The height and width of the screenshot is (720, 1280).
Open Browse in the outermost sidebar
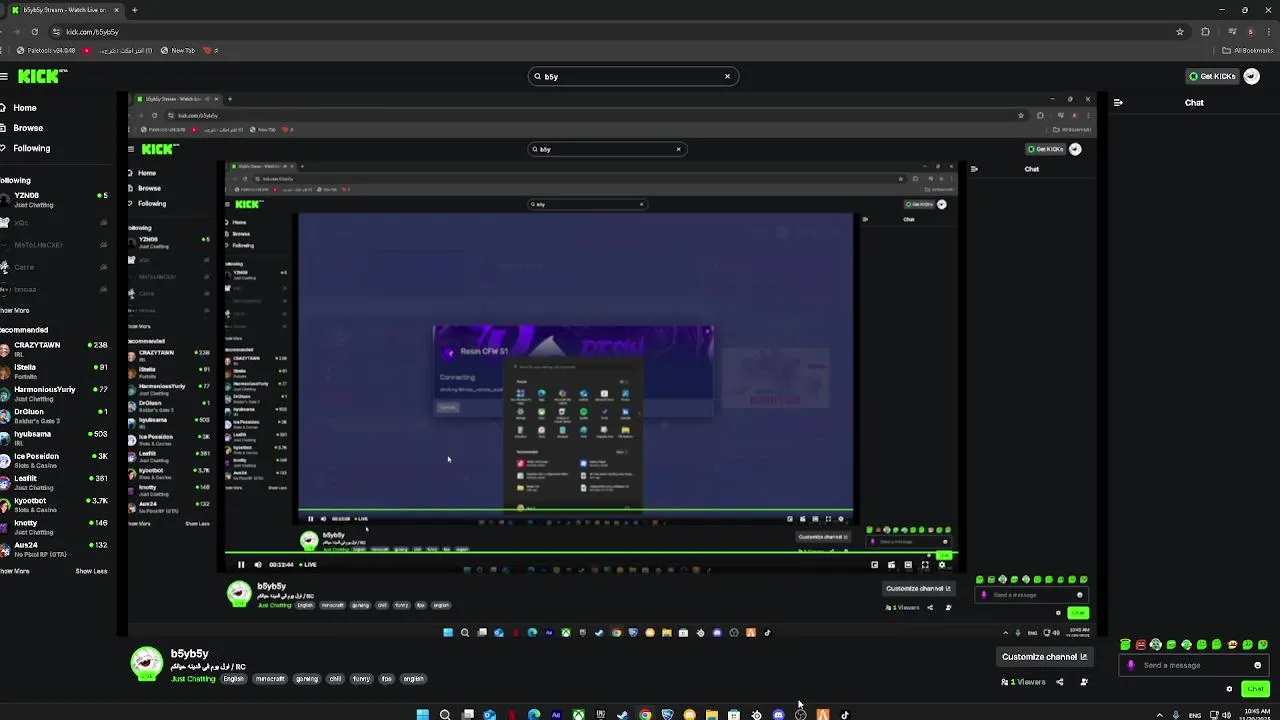coord(22,128)
